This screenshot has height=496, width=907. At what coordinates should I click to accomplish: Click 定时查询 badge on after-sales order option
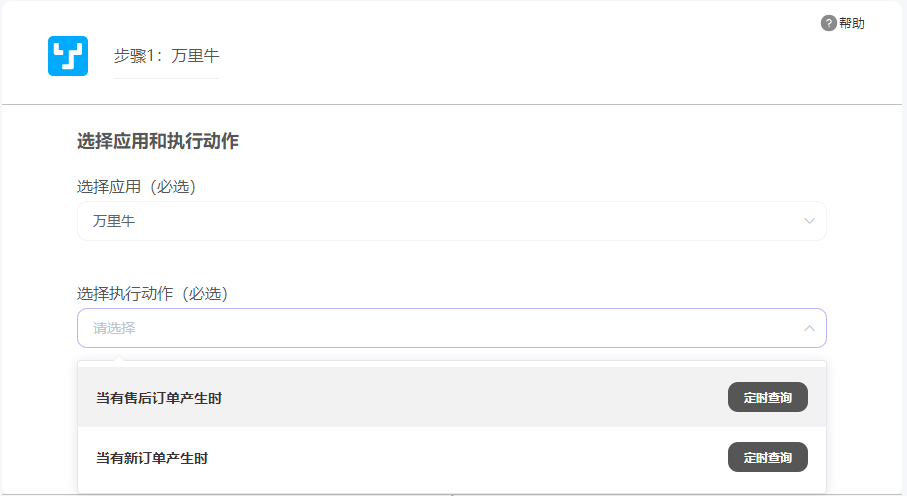(767, 397)
